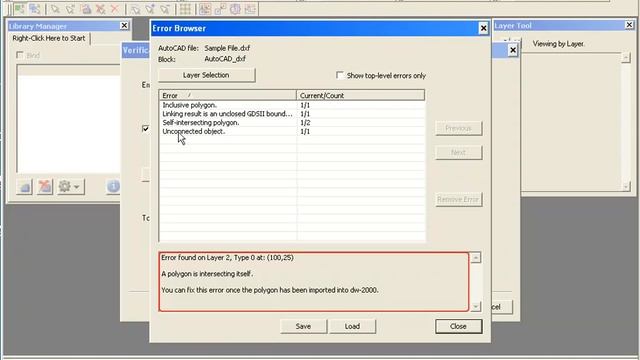Click 'A polygon is intersecting itself.' description text
The height and width of the screenshot is (360, 640).
coord(207,274)
